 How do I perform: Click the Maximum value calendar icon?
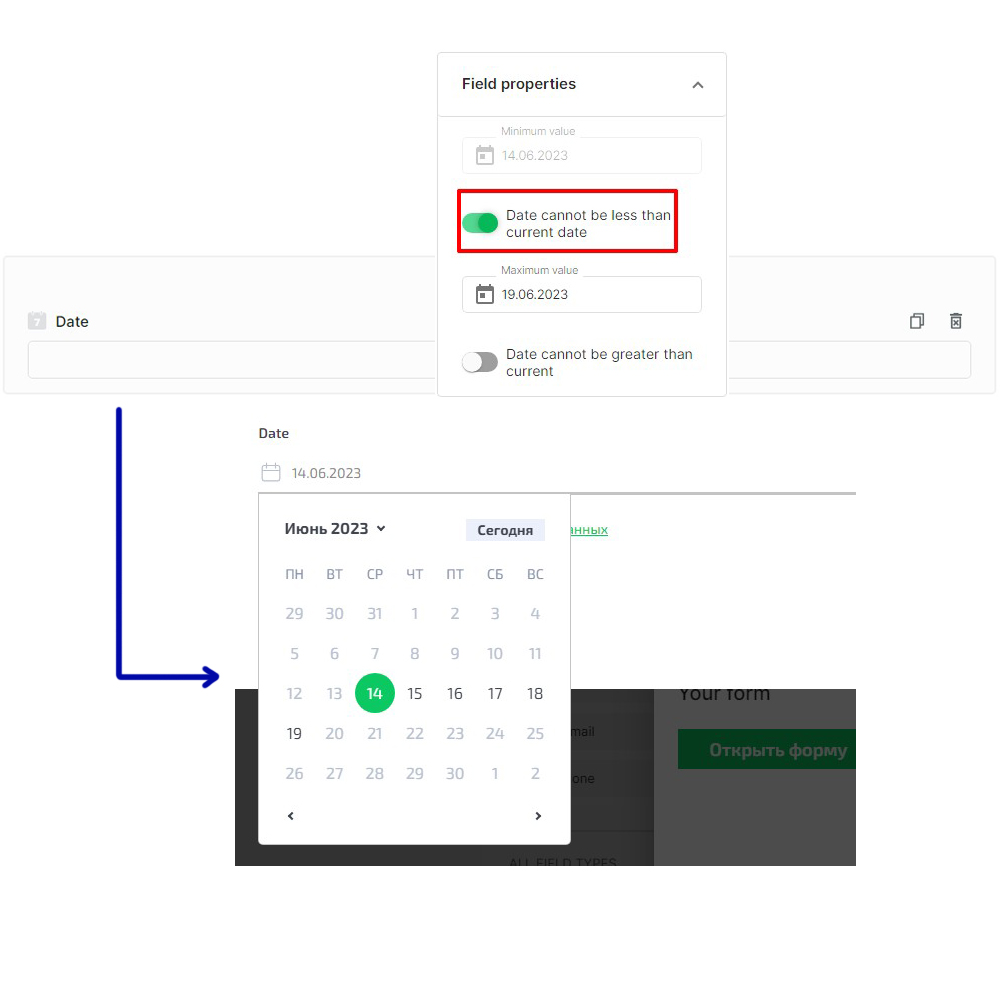[x=485, y=294]
